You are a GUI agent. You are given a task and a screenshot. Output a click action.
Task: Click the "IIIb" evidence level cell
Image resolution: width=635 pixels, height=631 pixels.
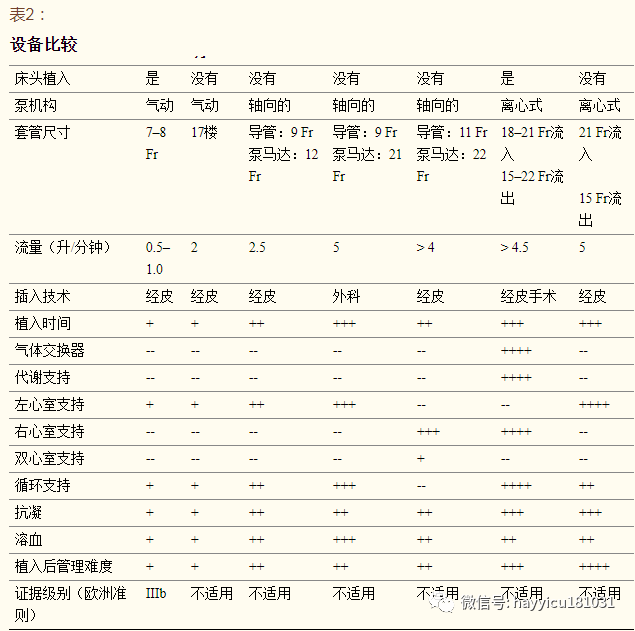(156, 594)
